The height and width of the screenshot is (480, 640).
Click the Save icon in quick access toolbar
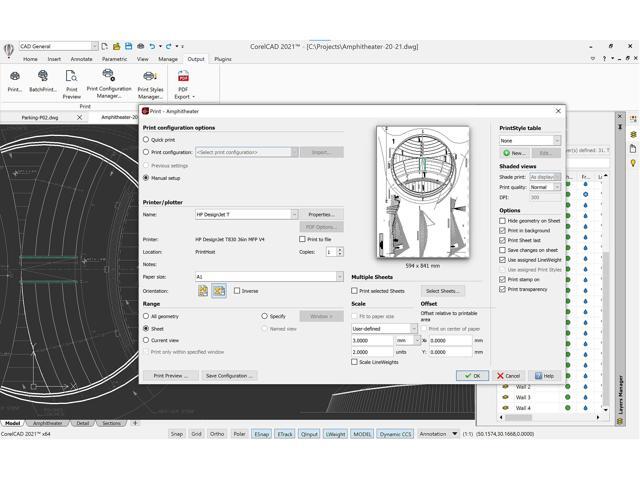pyautogui.click(x=129, y=46)
